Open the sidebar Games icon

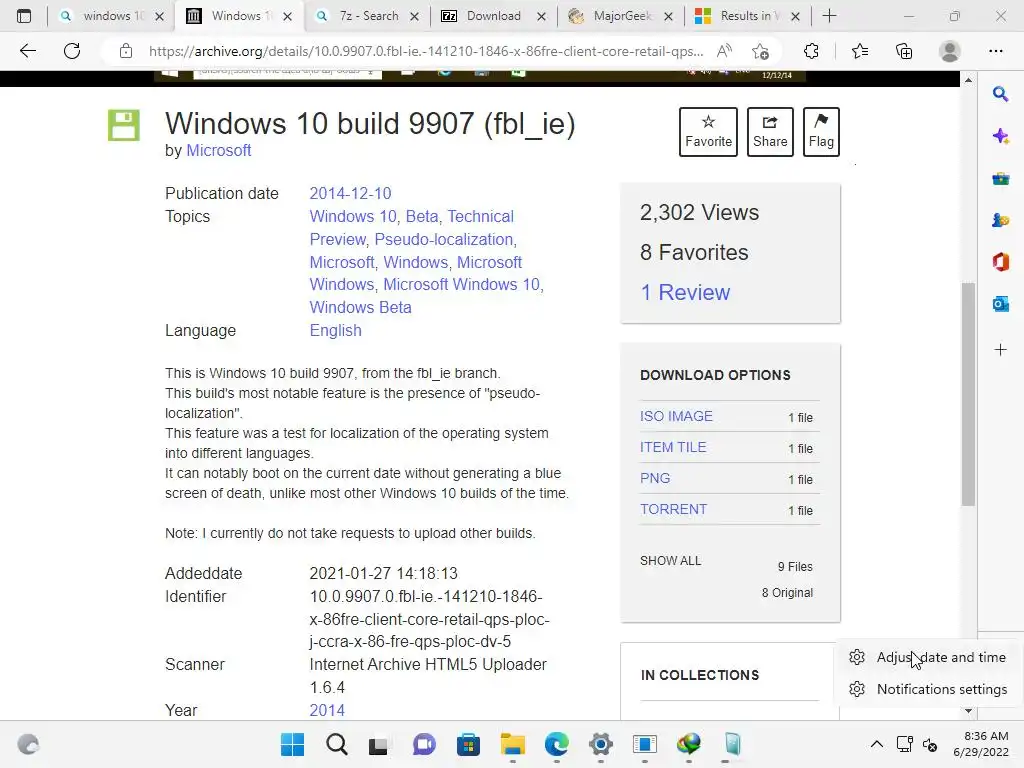[1000, 220]
